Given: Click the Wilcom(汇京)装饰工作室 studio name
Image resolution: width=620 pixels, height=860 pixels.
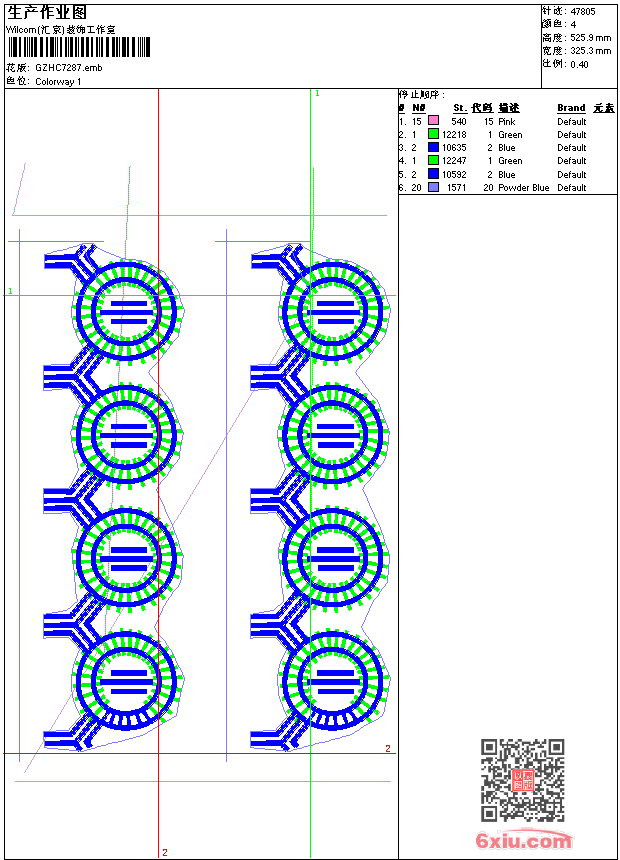Looking at the screenshot, I should tap(61, 30).
